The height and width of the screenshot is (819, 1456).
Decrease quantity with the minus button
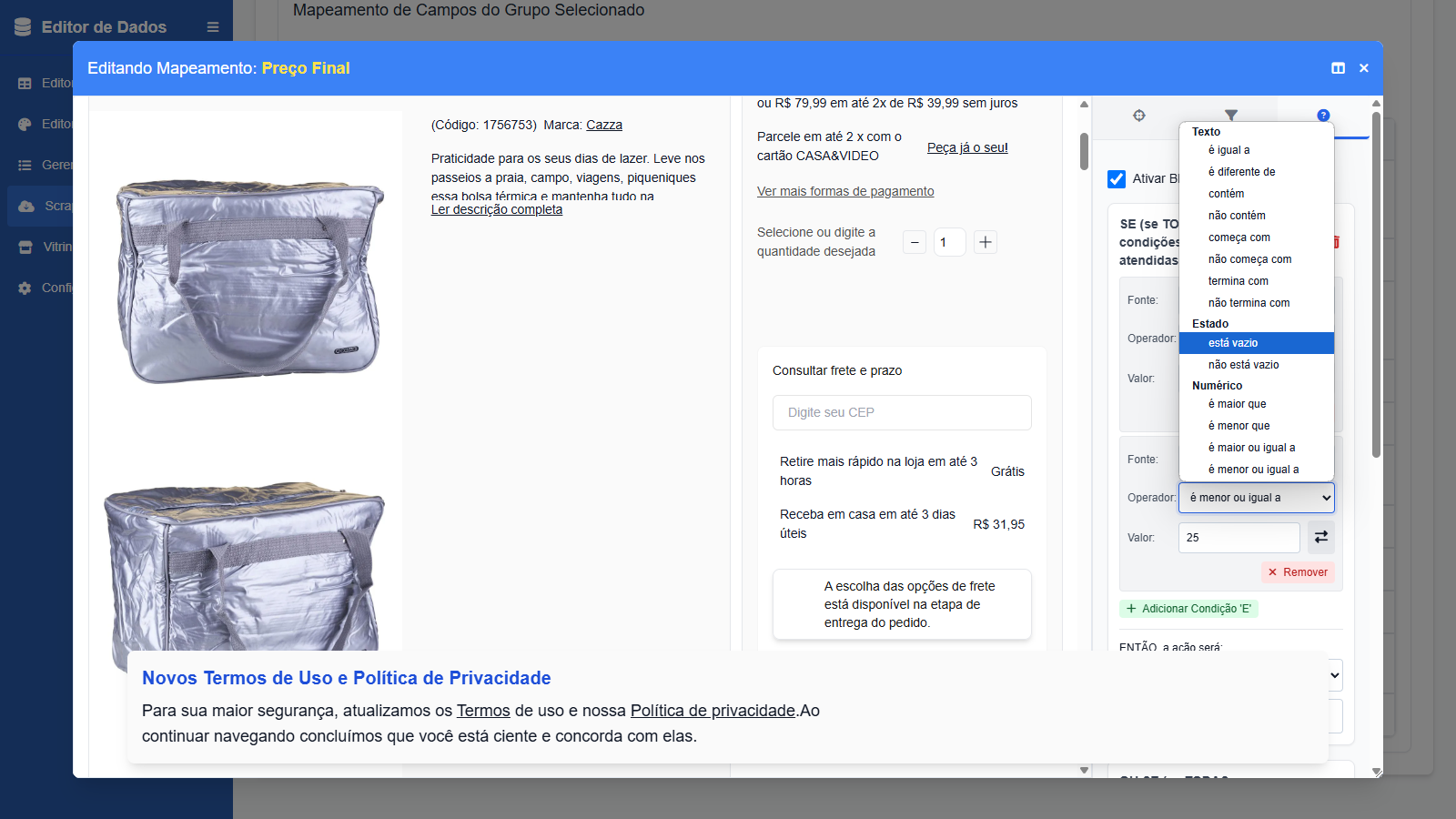pyautogui.click(x=915, y=242)
